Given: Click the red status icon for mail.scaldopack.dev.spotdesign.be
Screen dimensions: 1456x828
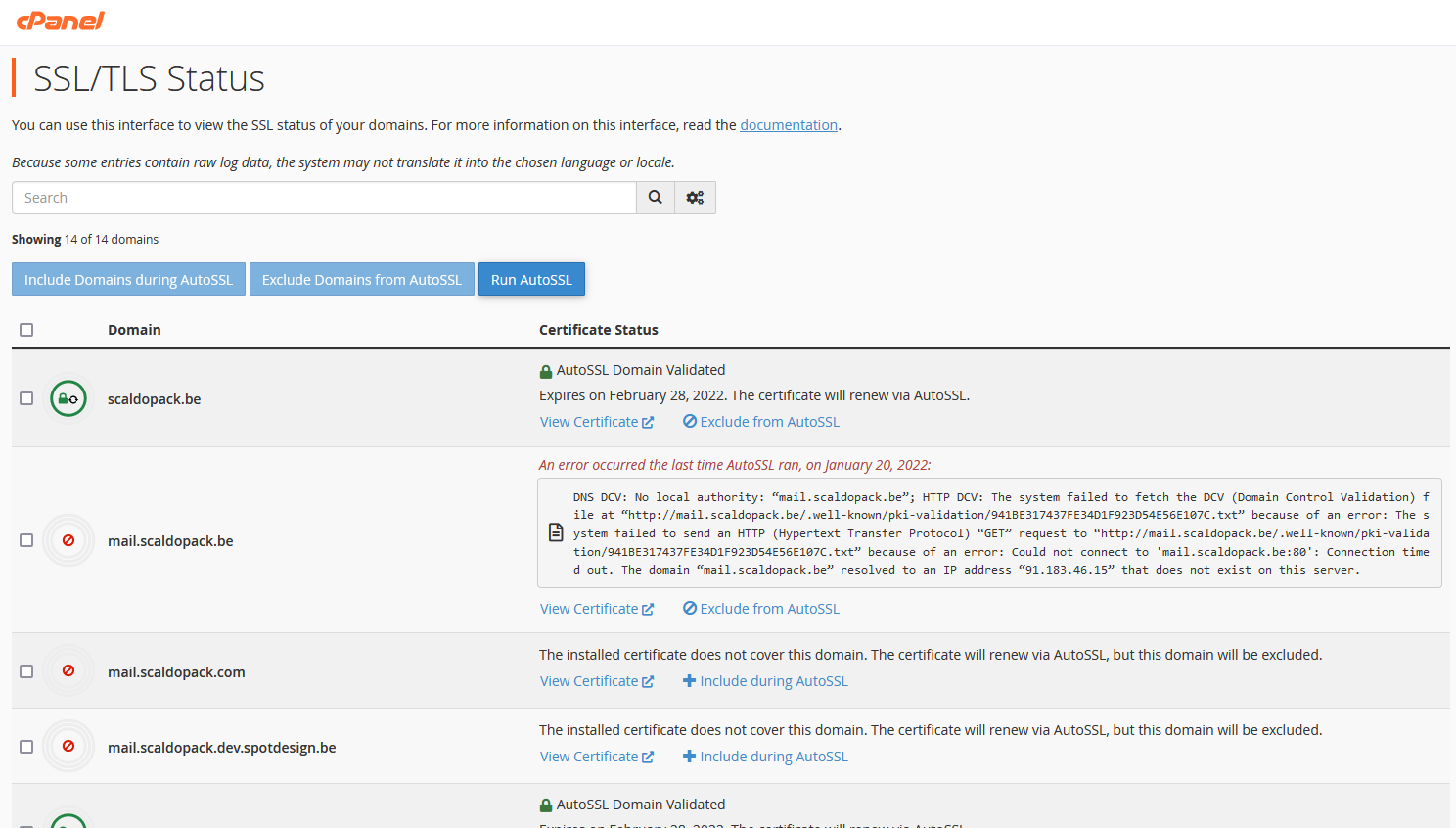Looking at the screenshot, I should point(68,747).
